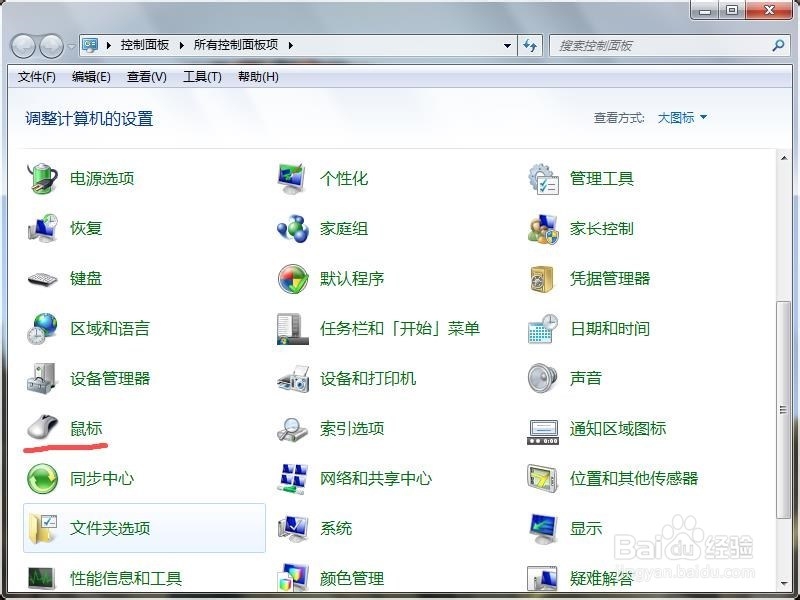This screenshot has height=600, width=800.
Task: Open 键盘 keyboard settings
Action: (83, 278)
